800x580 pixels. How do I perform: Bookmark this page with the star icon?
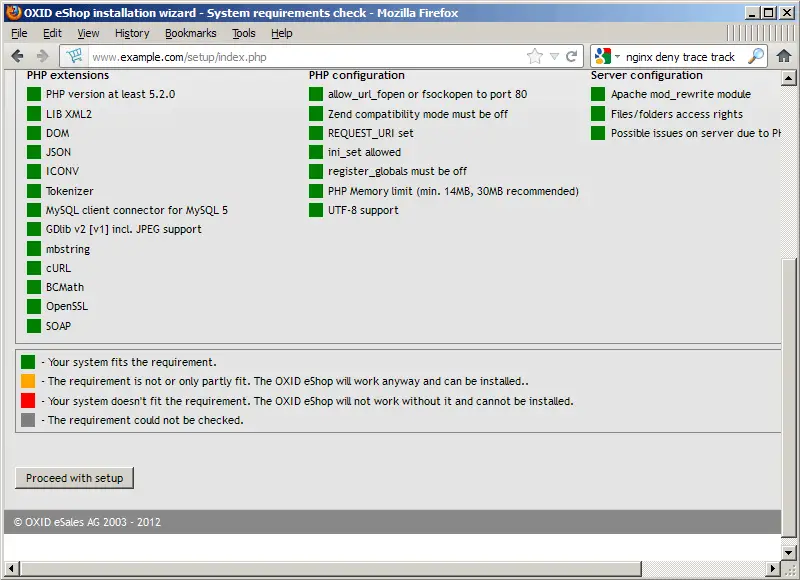coord(535,56)
